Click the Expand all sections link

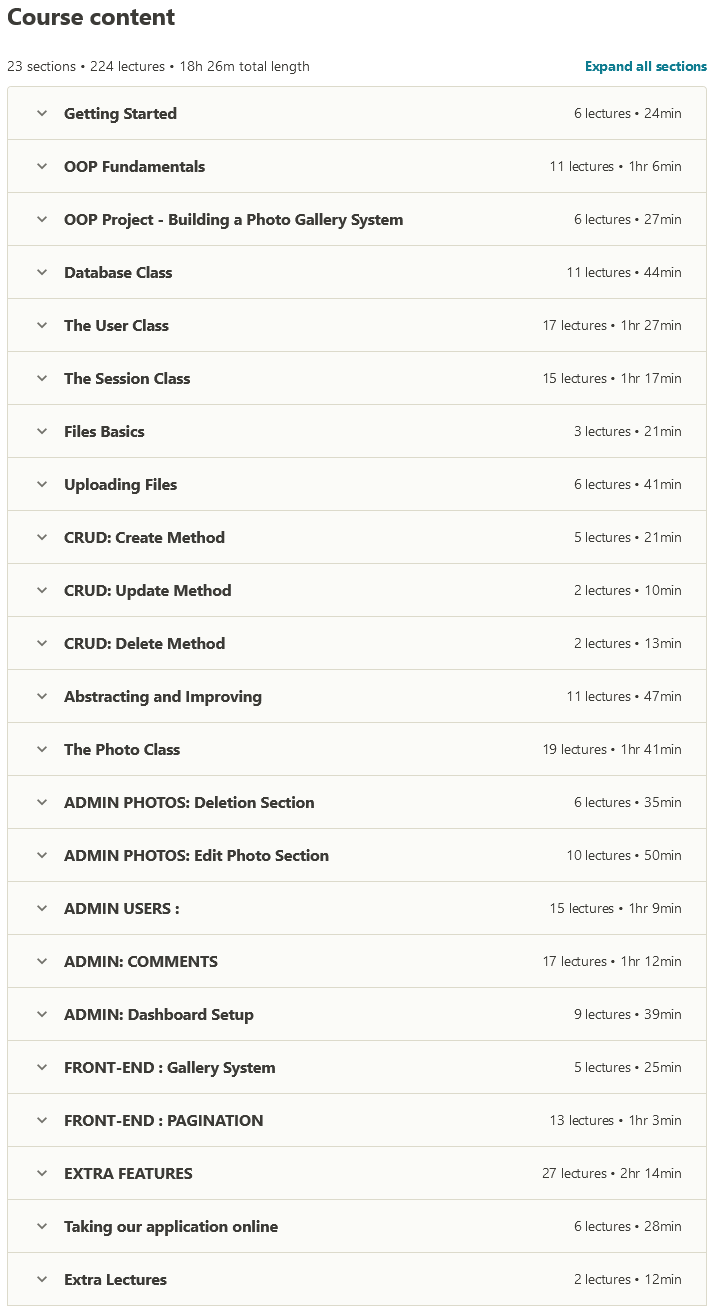click(x=645, y=67)
